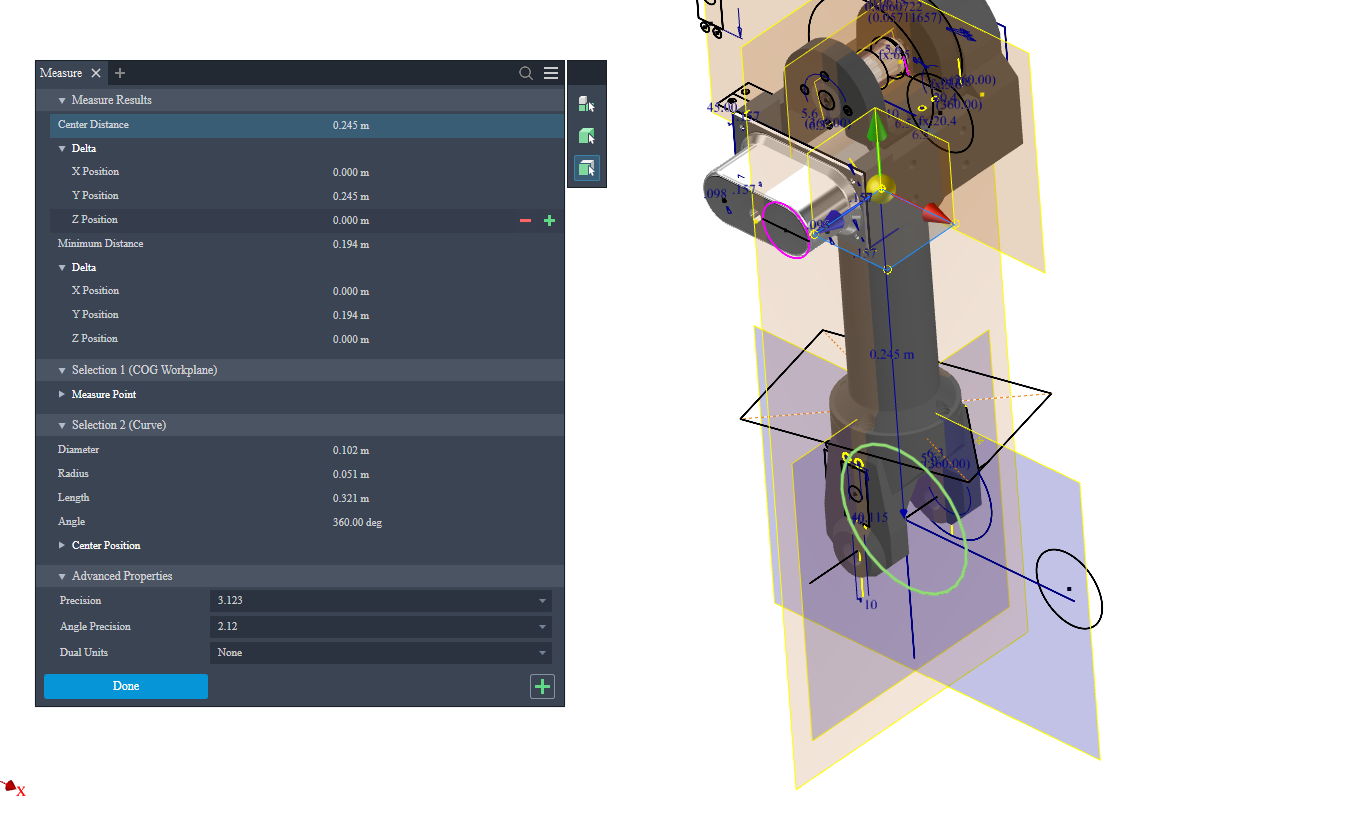Click the green plus icon on Z Position row
The height and width of the screenshot is (815, 1369).
click(x=549, y=220)
